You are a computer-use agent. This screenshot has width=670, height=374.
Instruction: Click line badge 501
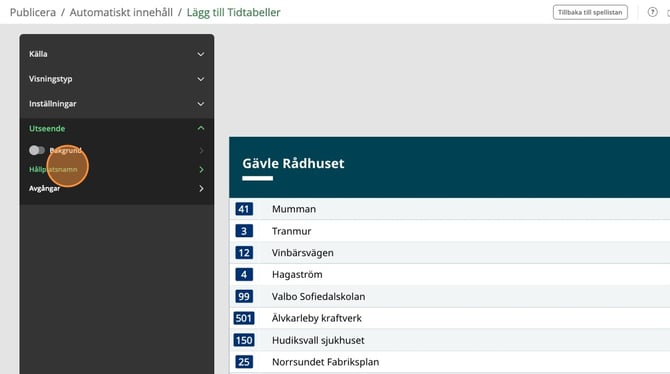pyautogui.click(x=244, y=318)
